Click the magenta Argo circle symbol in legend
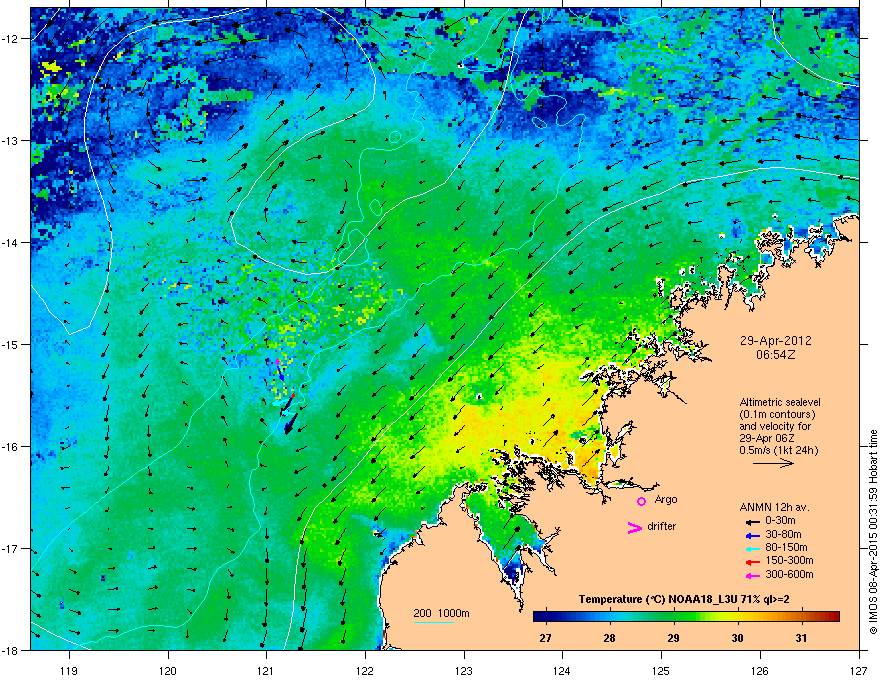 coord(641,501)
